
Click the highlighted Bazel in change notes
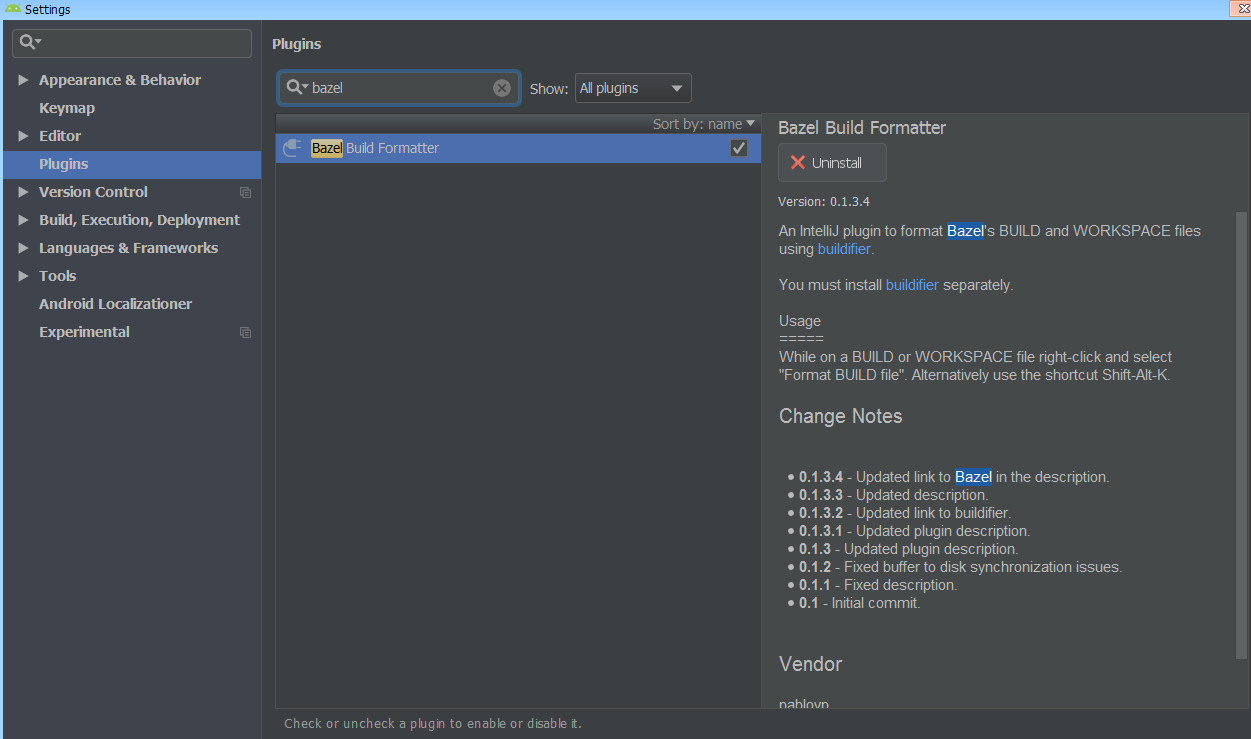[x=973, y=477]
